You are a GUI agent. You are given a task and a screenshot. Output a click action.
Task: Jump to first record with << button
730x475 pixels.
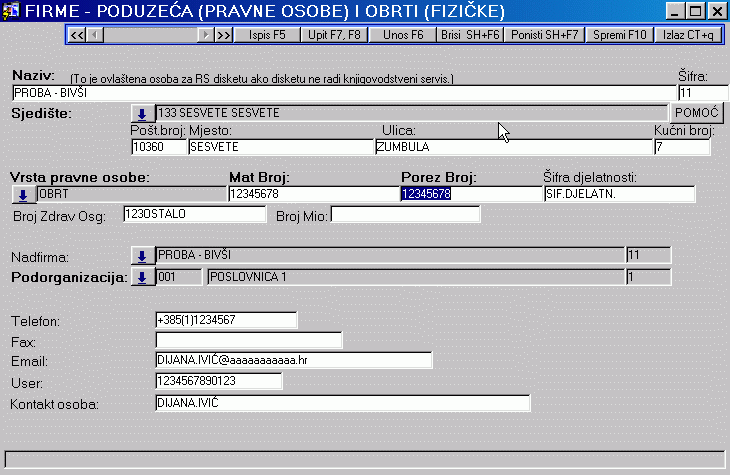tap(77, 35)
